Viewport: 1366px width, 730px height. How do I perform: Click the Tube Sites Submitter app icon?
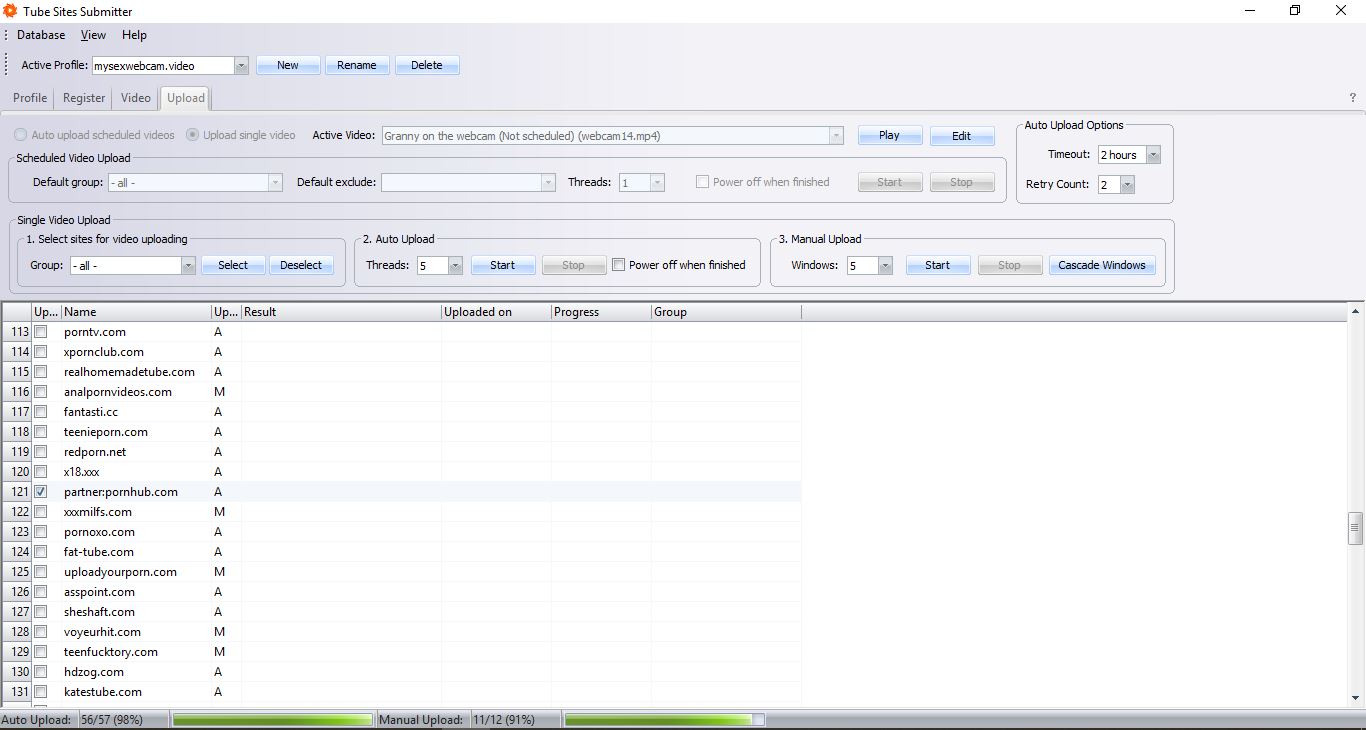10,11
